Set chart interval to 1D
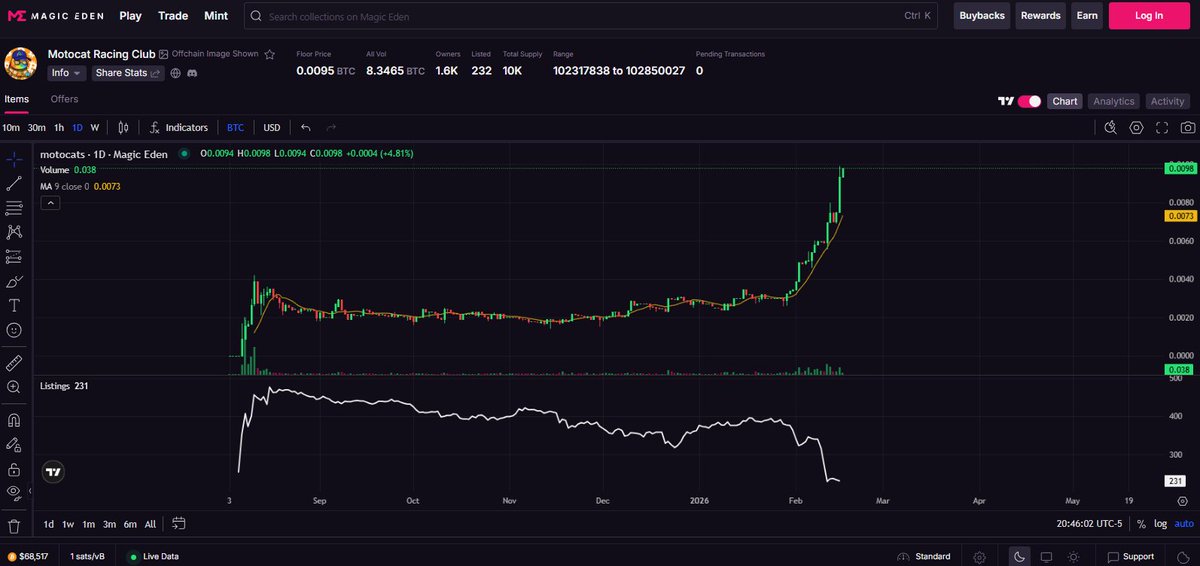 (x=78, y=128)
